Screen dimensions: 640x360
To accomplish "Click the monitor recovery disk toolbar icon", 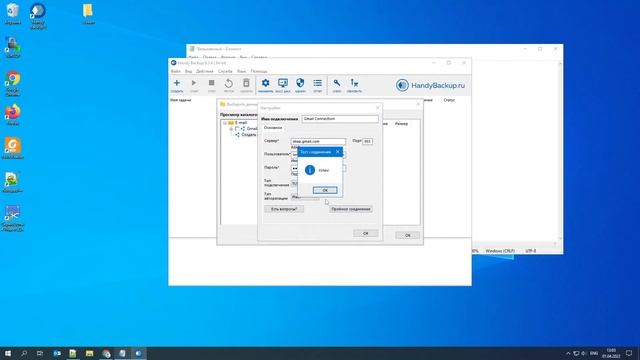I will coord(282,85).
